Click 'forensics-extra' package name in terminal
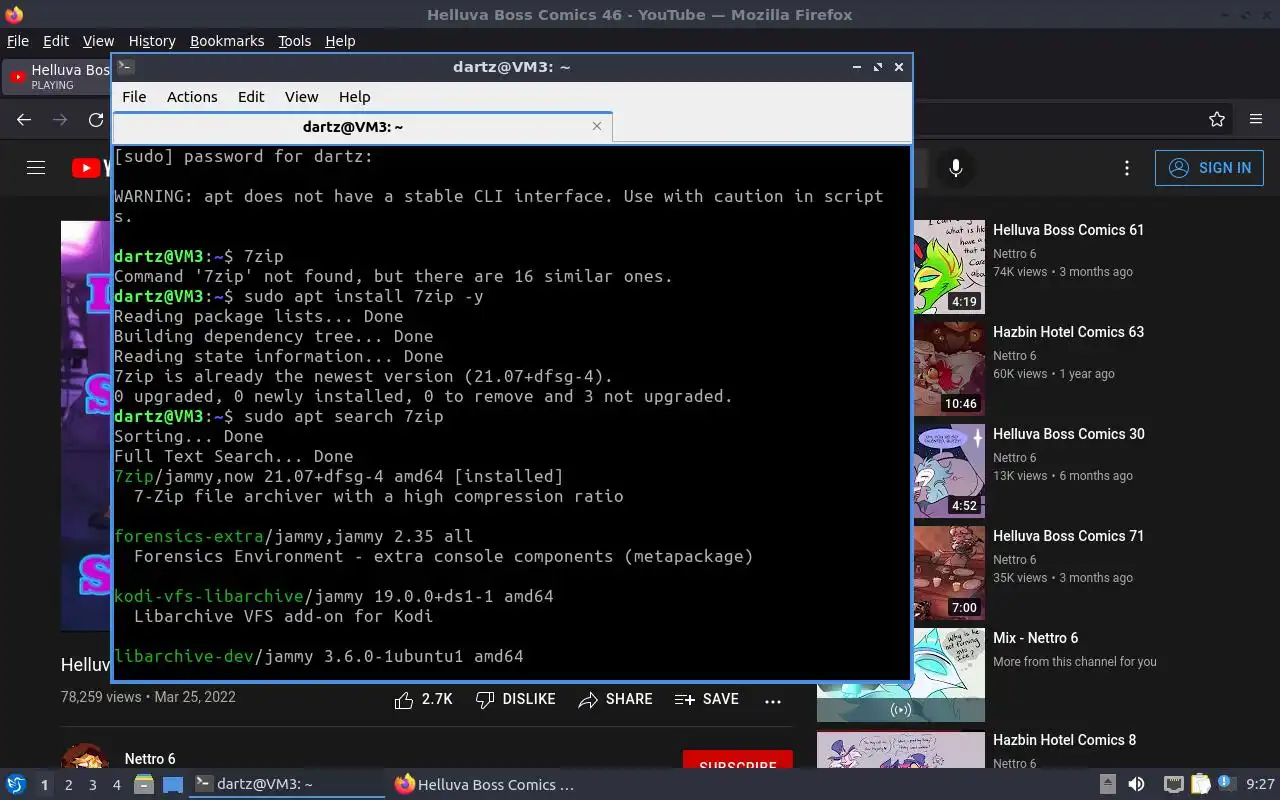The width and height of the screenshot is (1280, 800). (189, 536)
